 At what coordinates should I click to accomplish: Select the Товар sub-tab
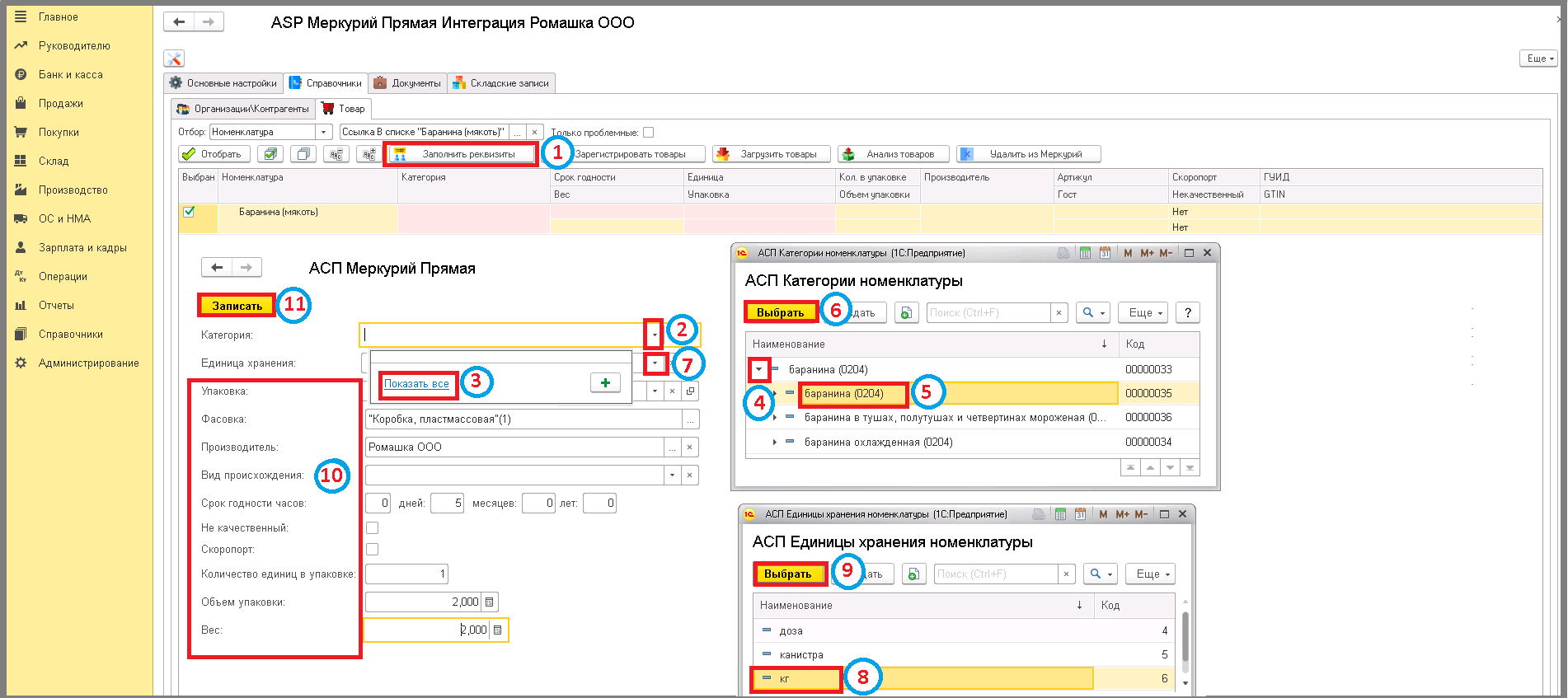point(344,109)
